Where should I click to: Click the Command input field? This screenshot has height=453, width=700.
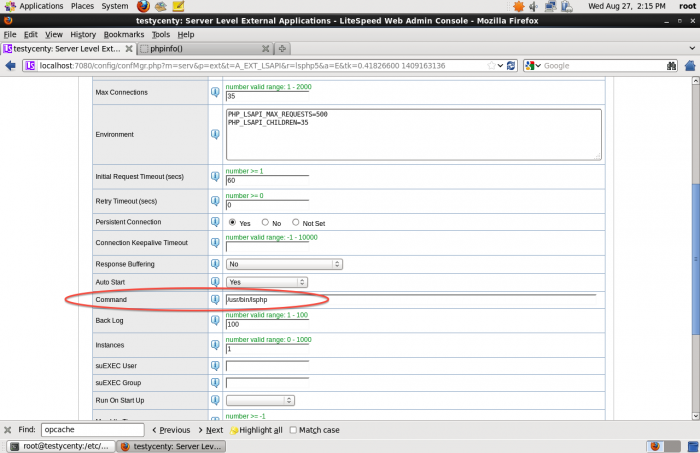[411, 299]
